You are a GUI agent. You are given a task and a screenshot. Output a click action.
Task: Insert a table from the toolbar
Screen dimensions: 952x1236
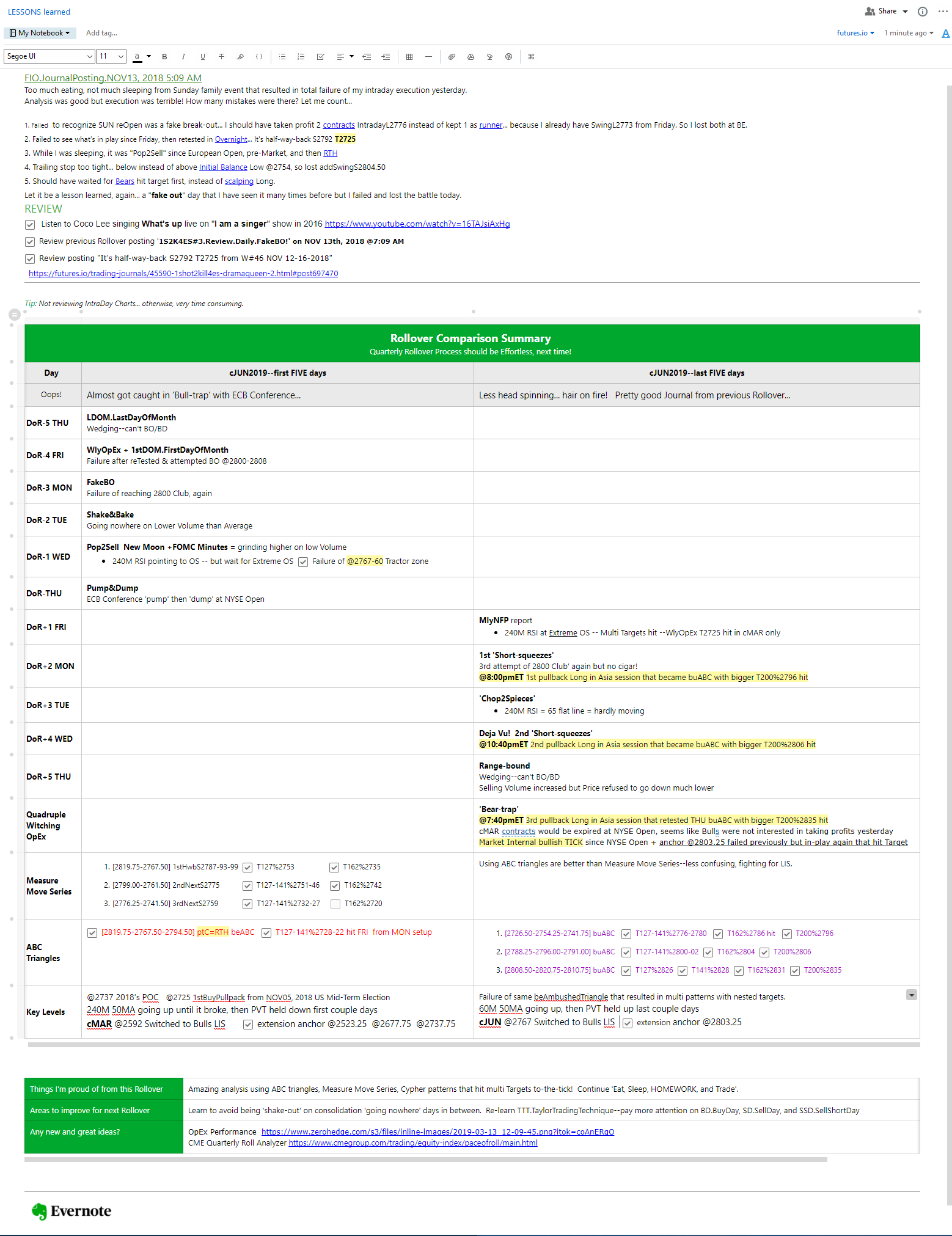[x=409, y=57]
